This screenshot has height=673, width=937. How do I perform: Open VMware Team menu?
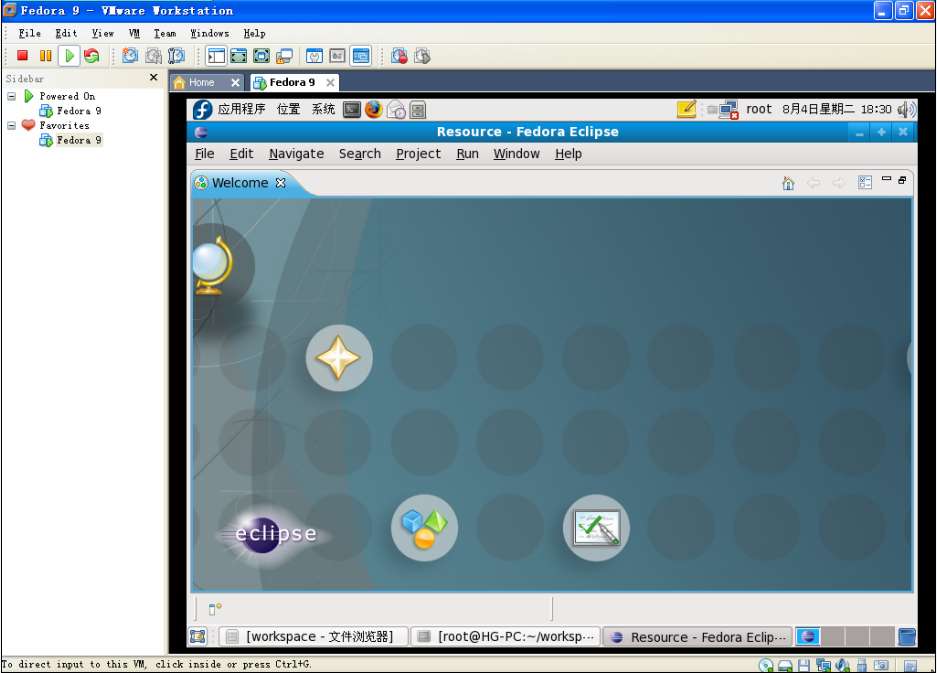tap(165, 33)
